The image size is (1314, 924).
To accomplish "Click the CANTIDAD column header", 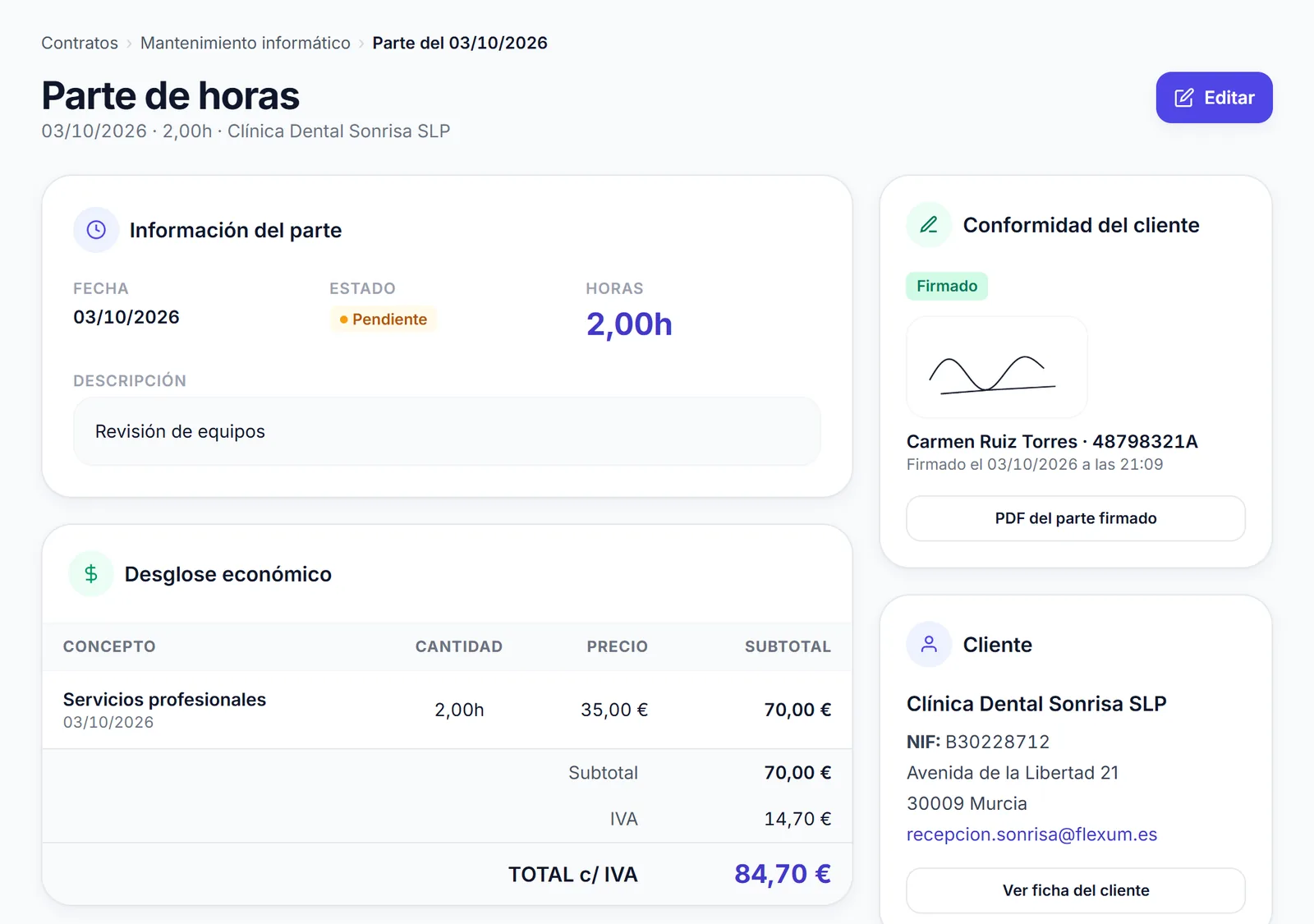I will point(459,646).
